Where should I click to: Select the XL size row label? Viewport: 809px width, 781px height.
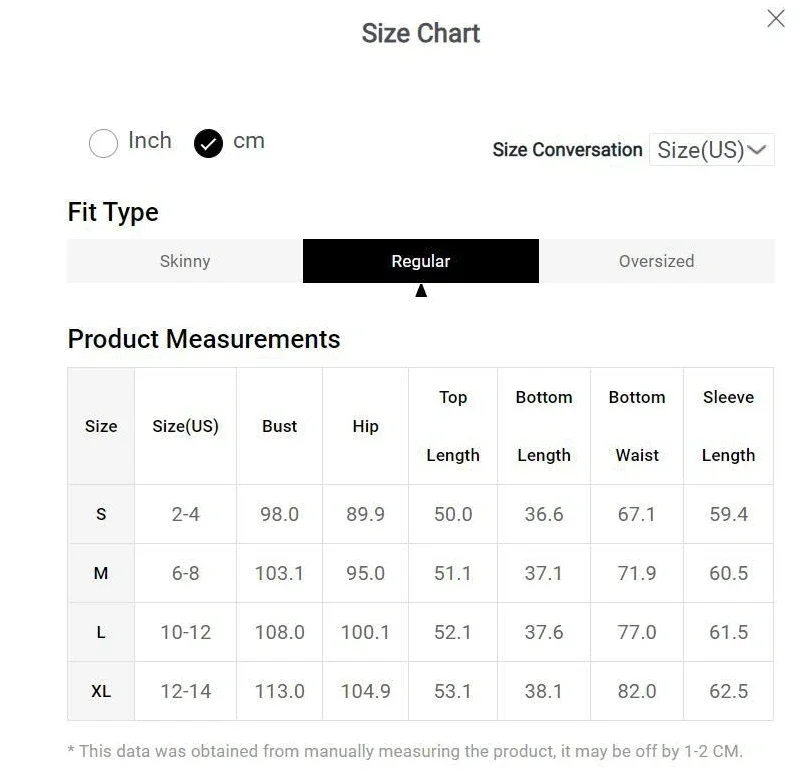[101, 691]
